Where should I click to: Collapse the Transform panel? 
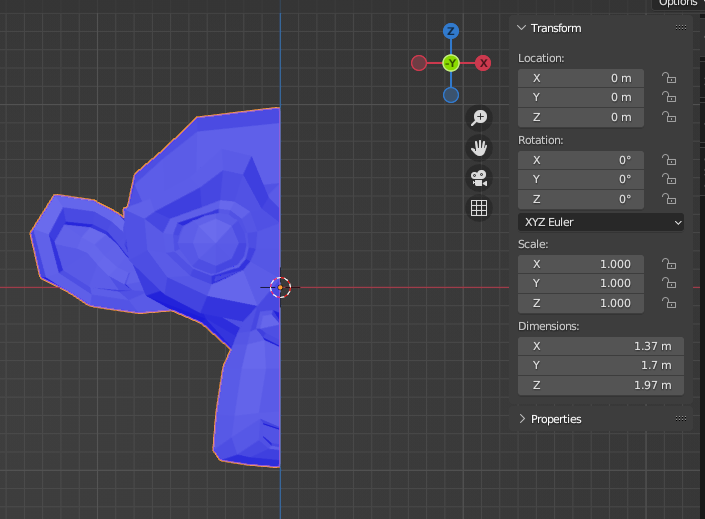(522, 28)
